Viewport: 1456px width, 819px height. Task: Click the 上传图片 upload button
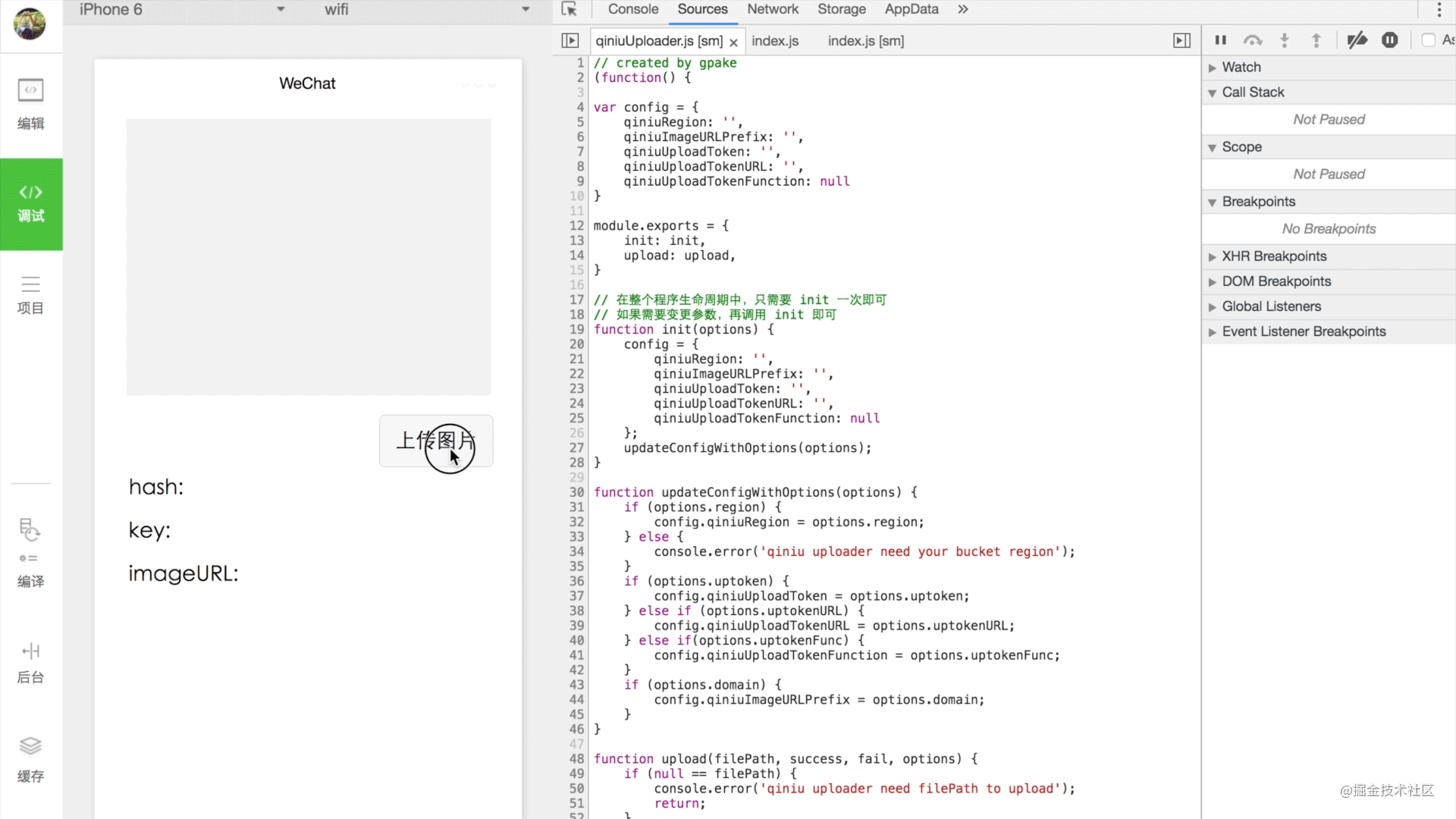(436, 441)
